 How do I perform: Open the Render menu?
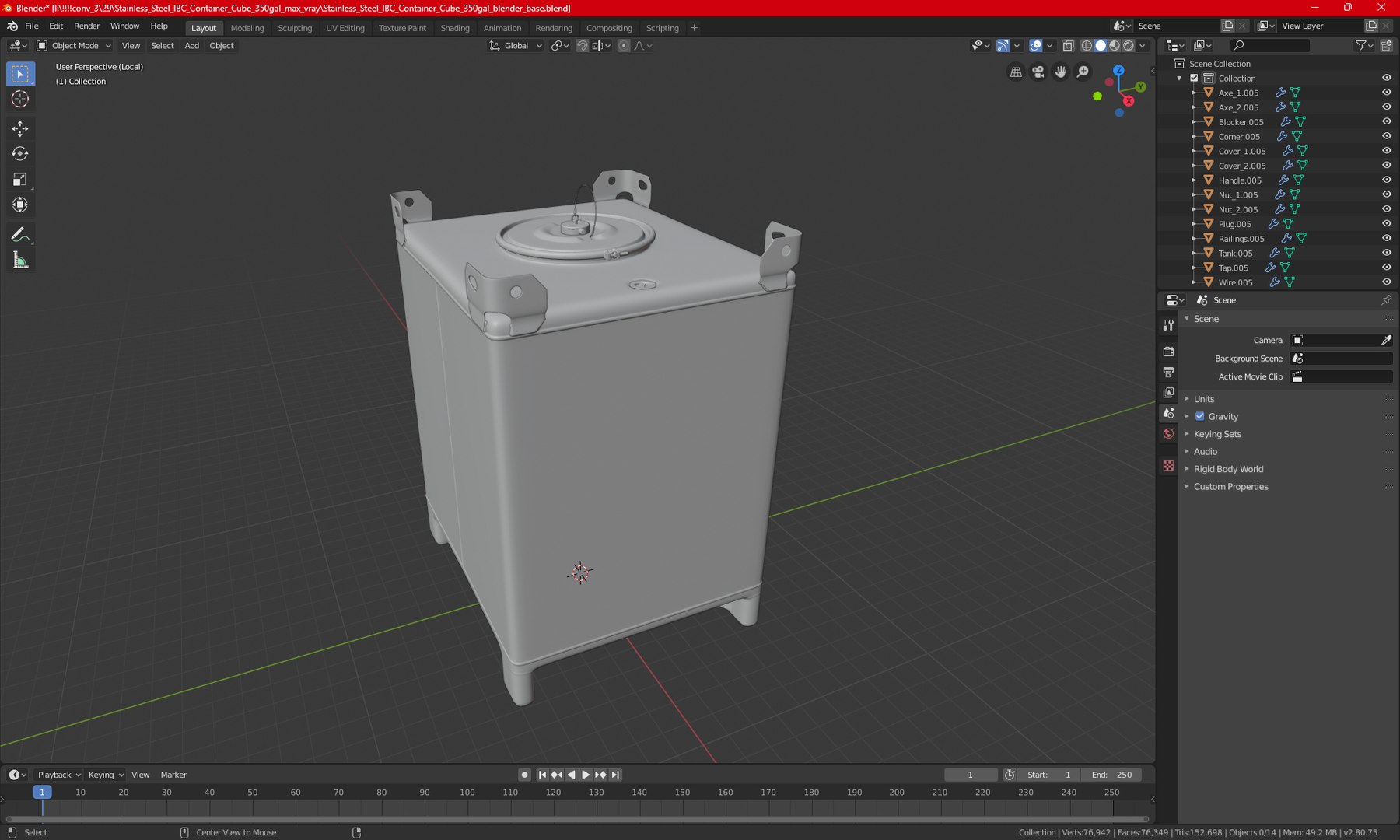point(86,26)
